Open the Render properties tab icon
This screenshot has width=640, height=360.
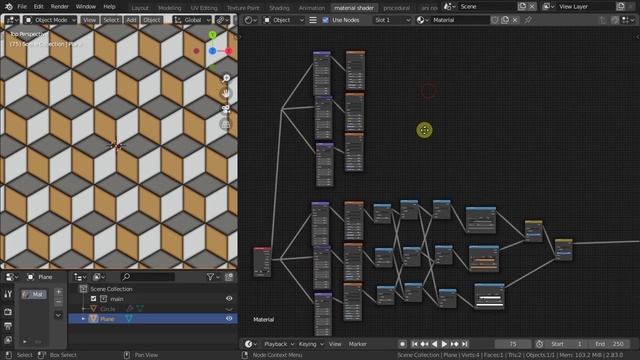(8, 312)
